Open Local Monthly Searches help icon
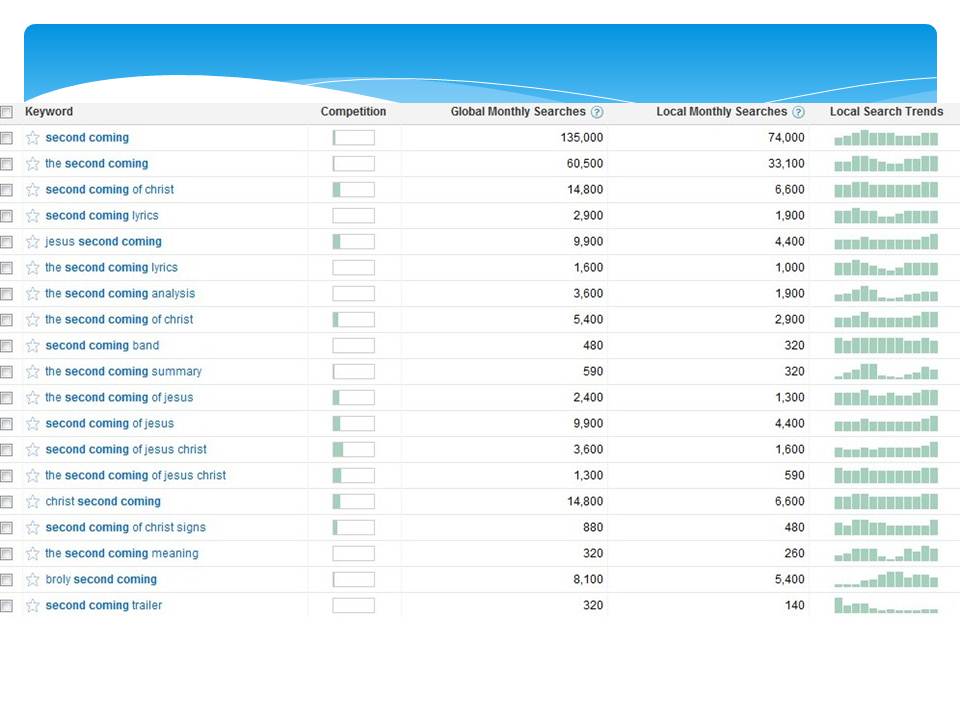 [798, 112]
